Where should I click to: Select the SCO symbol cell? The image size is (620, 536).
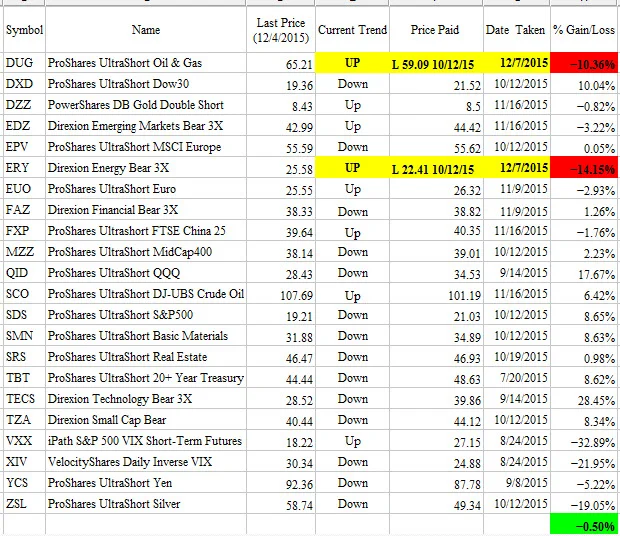tap(24, 293)
